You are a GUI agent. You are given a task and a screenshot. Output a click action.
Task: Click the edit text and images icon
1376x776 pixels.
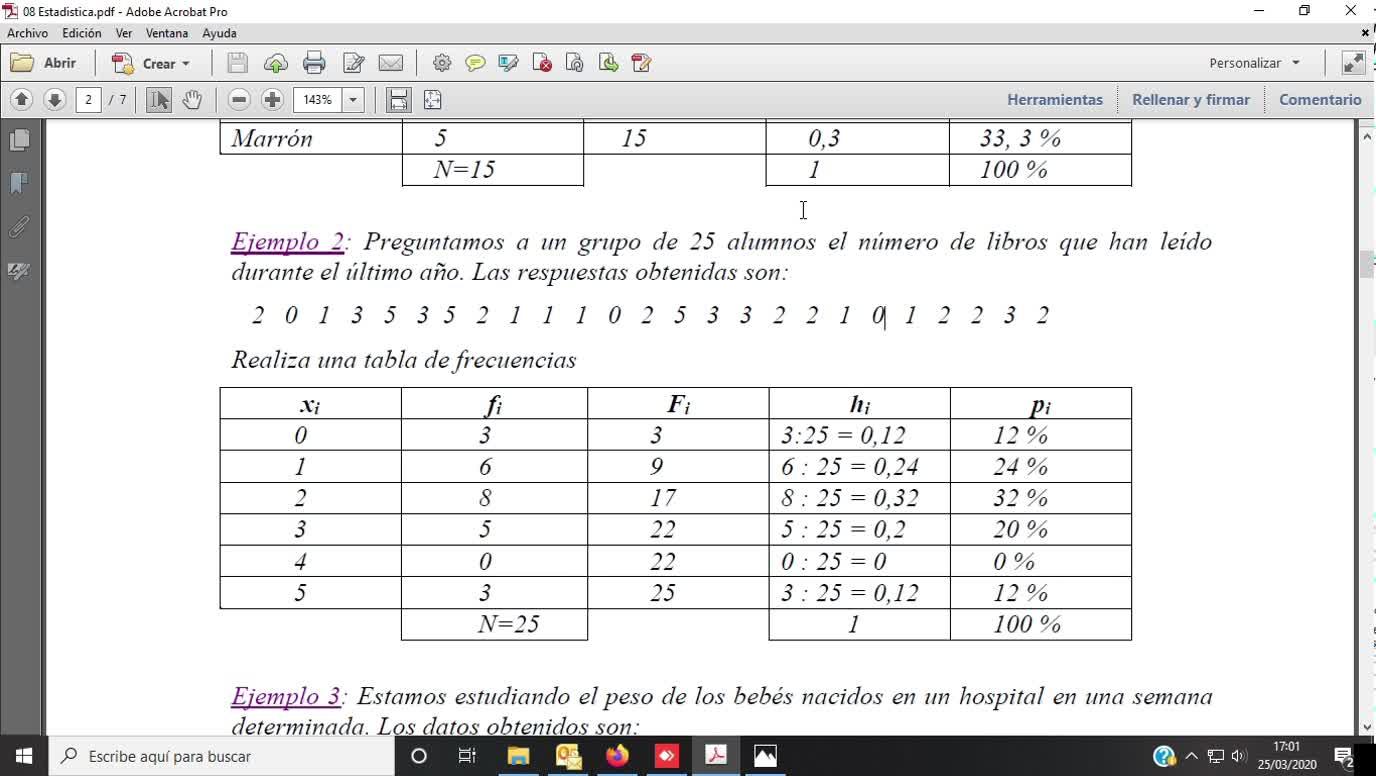353,63
